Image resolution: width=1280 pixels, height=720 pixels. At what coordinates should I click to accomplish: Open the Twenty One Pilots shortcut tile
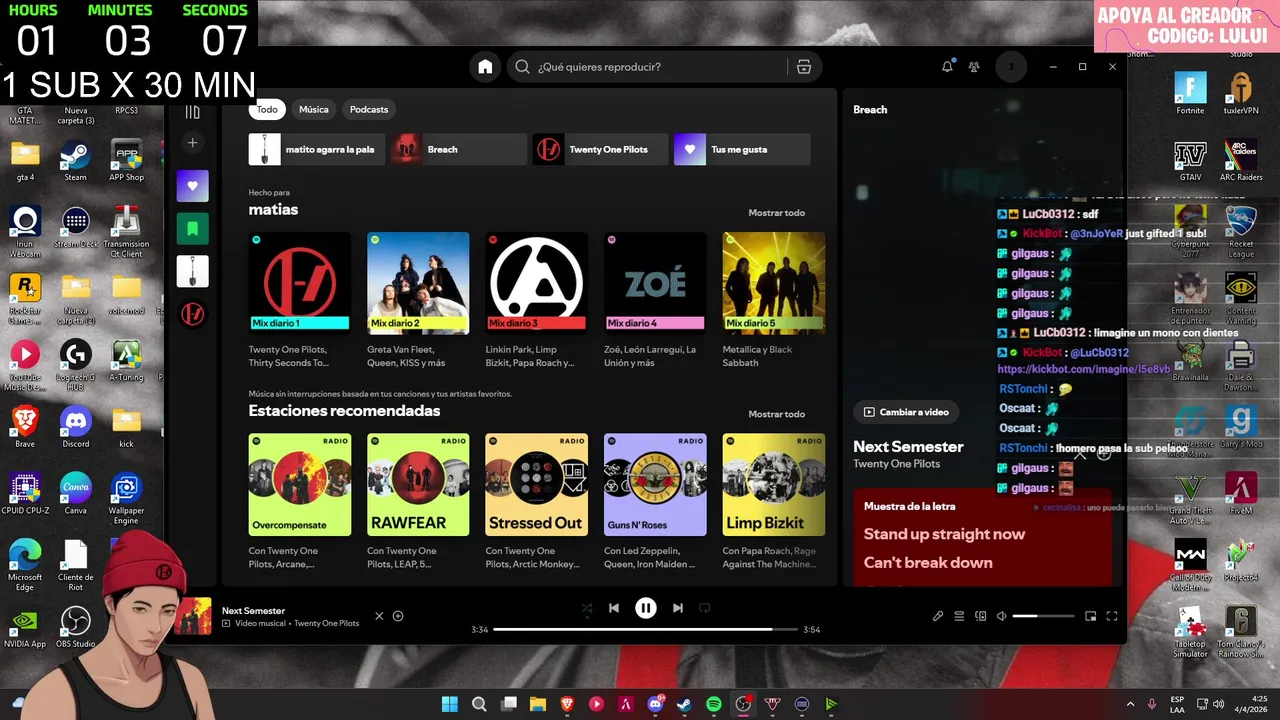(x=600, y=149)
